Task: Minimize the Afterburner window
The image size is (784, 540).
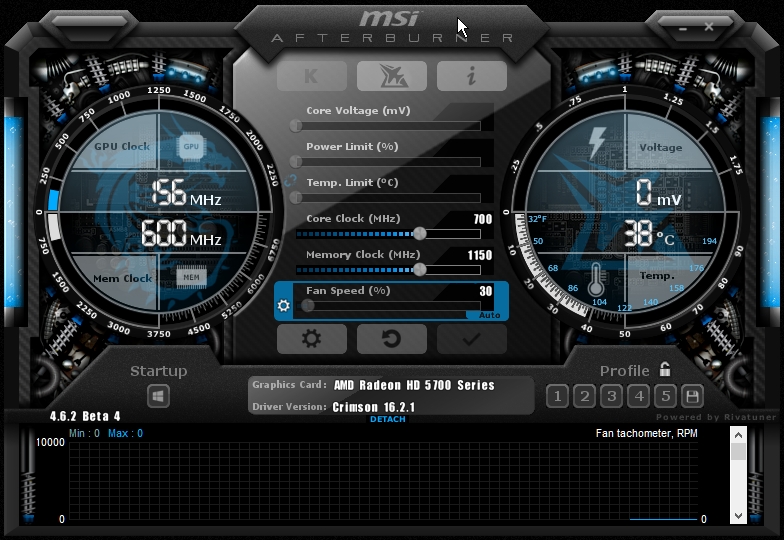Action: tap(683, 28)
